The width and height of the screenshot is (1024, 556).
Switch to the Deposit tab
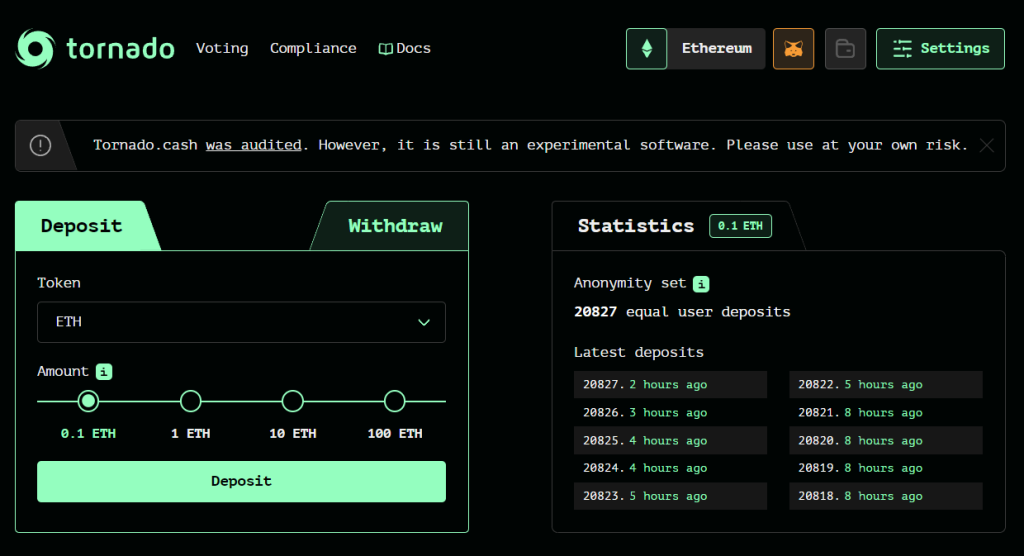[82, 226]
